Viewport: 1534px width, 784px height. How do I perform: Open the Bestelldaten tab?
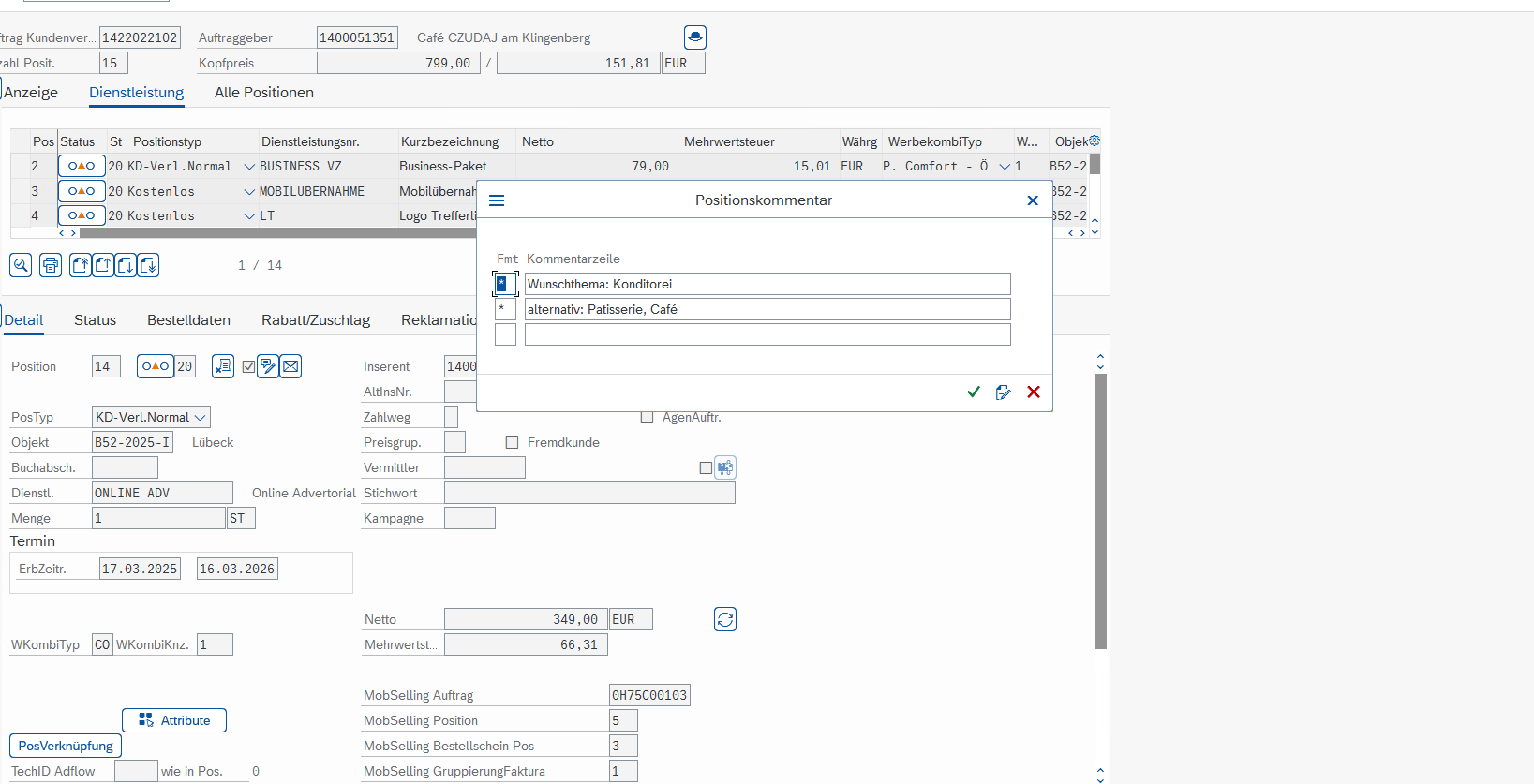point(188,319)
